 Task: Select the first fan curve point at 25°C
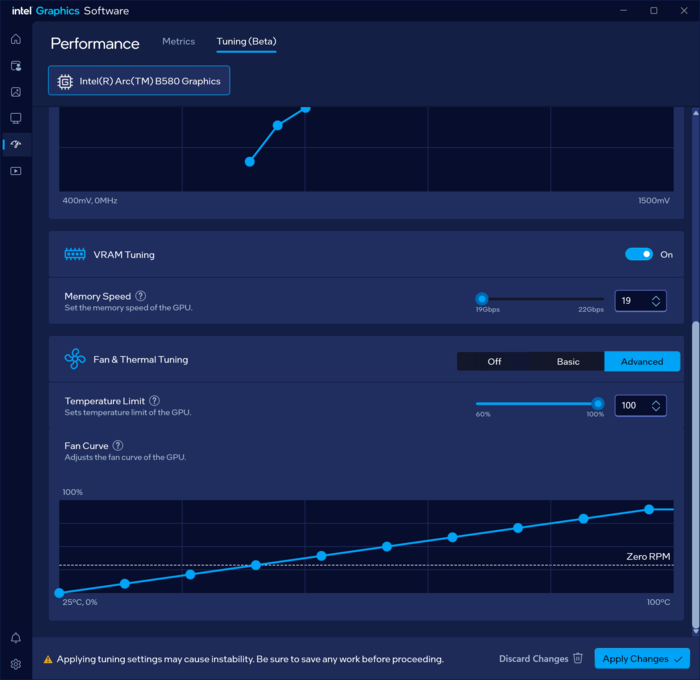coord(59,593)
